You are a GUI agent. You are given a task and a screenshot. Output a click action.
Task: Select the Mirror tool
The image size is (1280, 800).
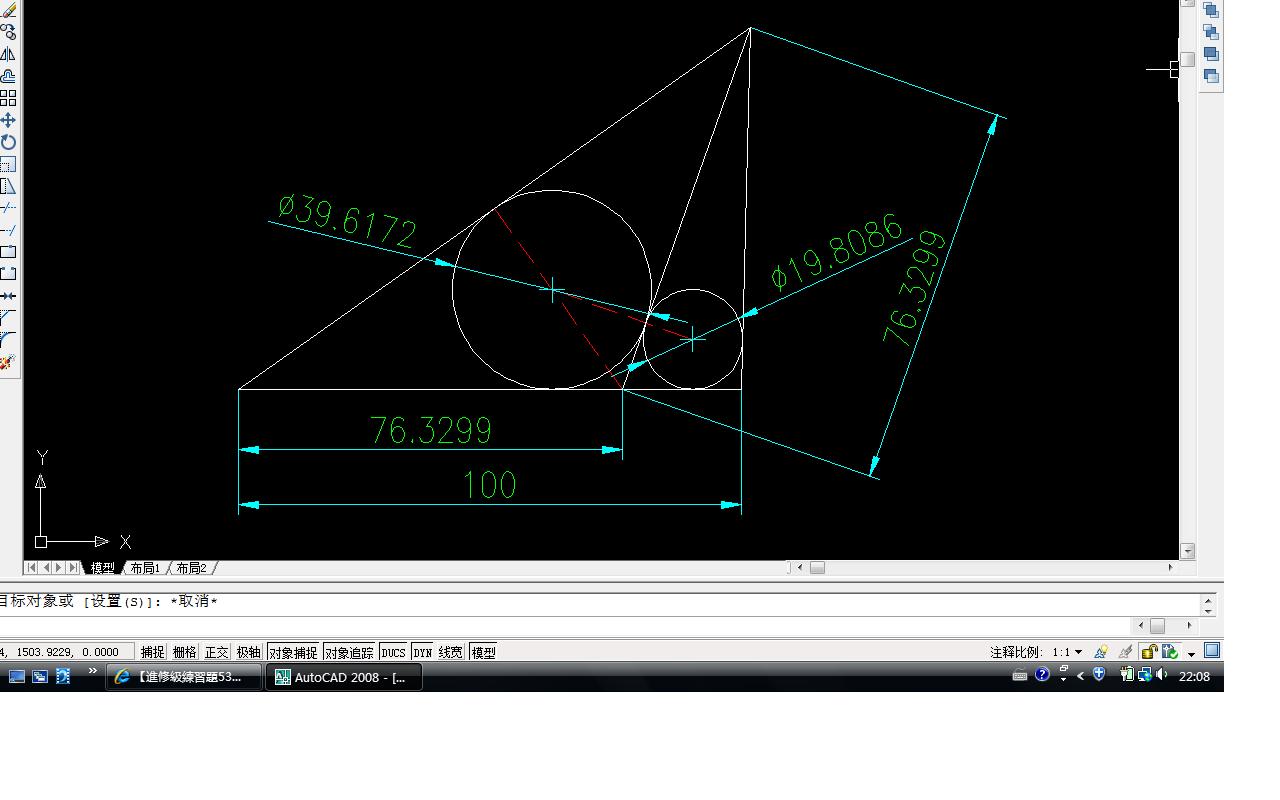click(x=8, y=54)
